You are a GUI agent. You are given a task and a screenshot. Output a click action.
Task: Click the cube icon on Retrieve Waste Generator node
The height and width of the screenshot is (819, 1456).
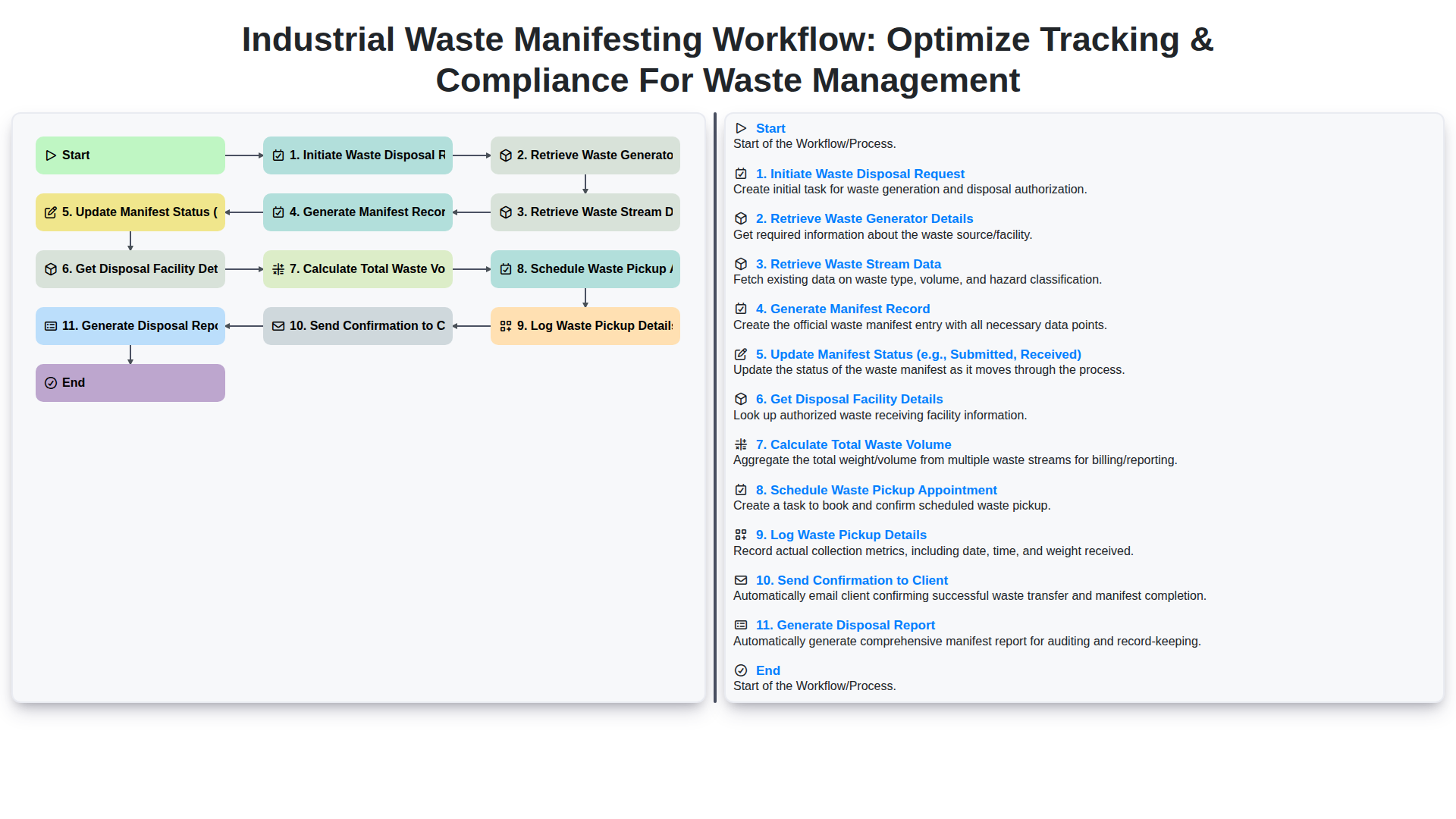point(506,155)
